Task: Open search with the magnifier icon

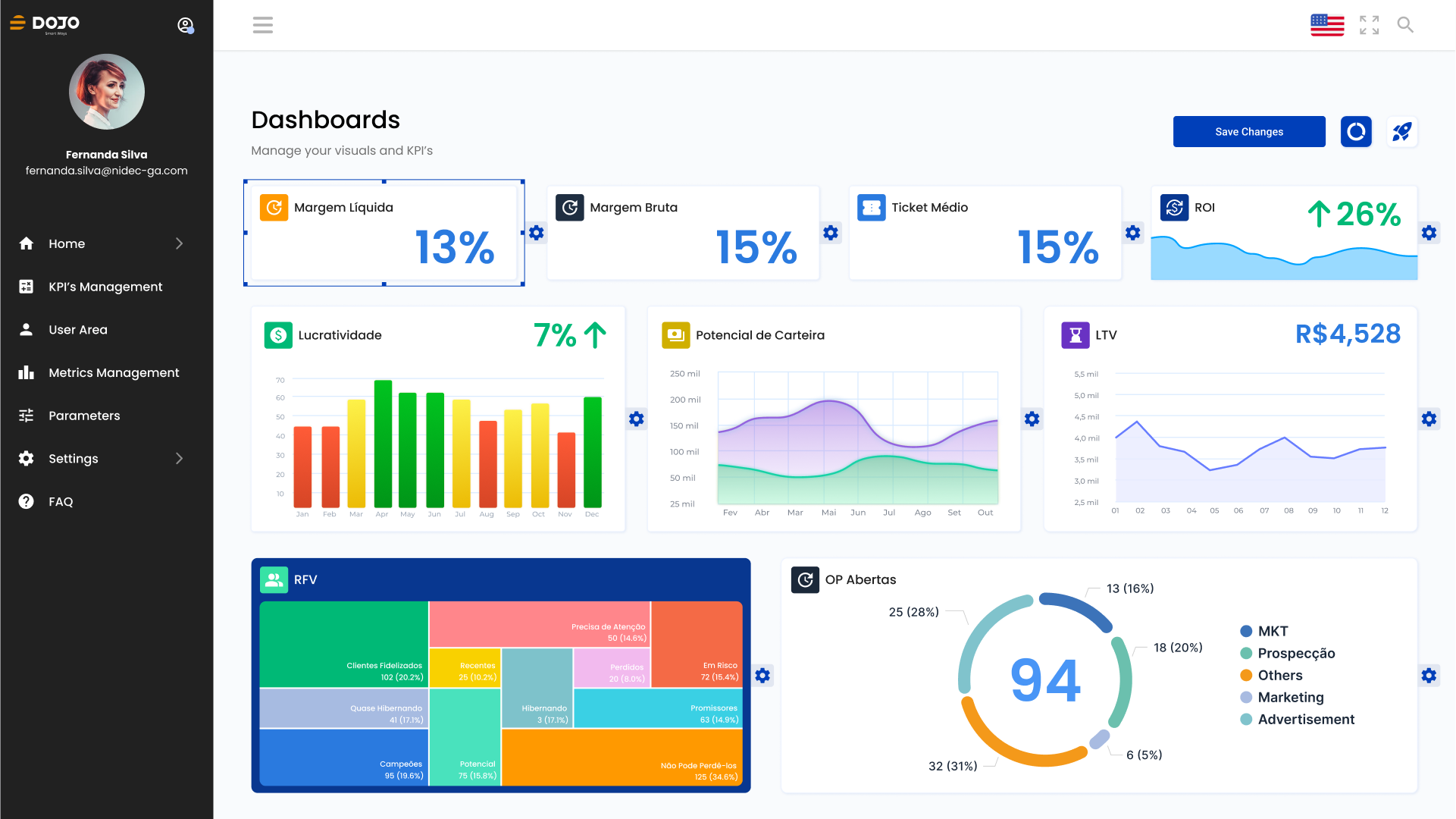Action: (x=1405, y=25)
